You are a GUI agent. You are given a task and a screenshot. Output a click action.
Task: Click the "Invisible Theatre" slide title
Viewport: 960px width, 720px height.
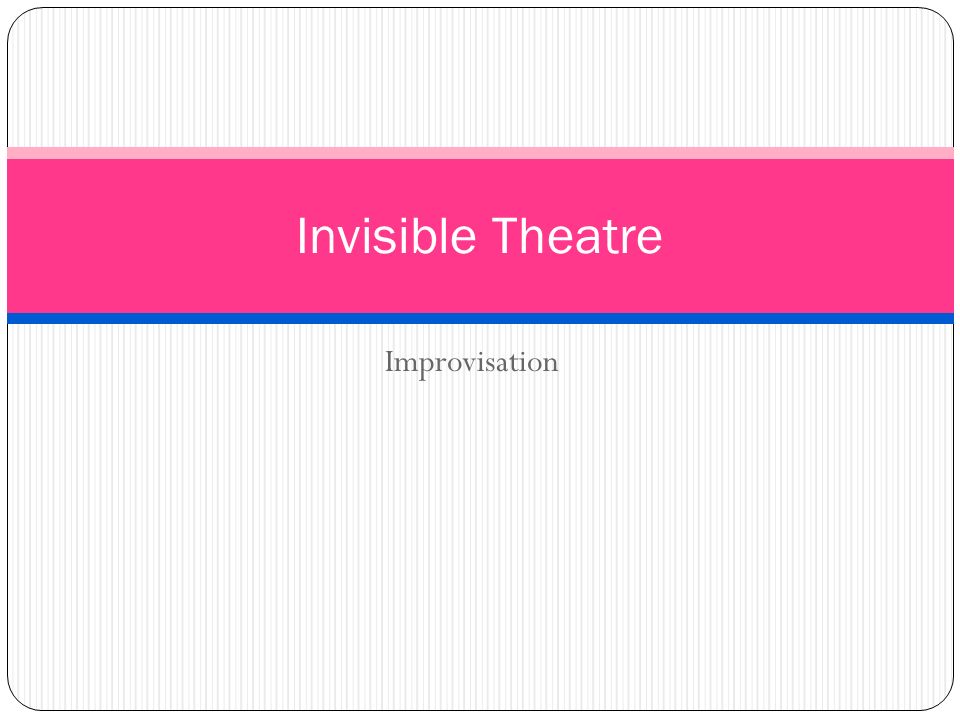click(x=479, y=236)
